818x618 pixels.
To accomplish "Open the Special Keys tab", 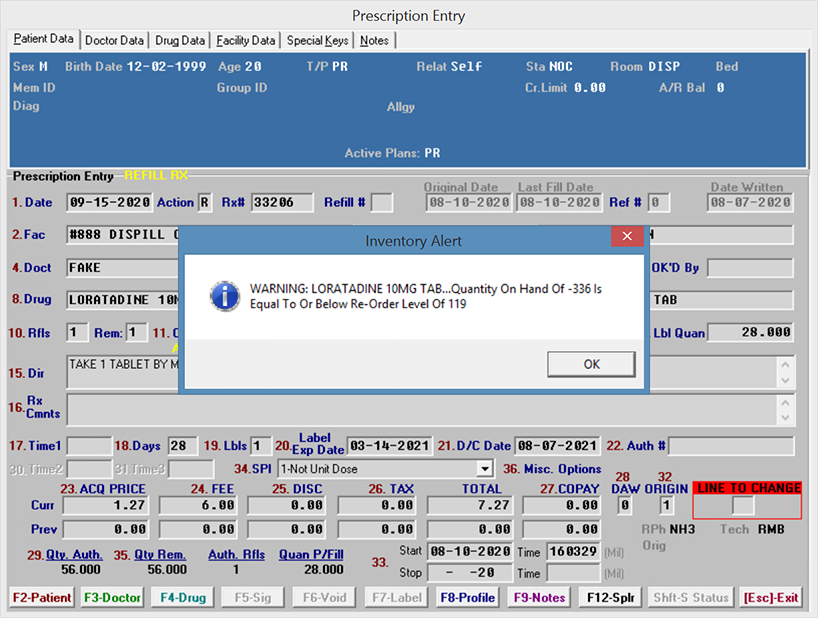I will (x=317, y=40).
